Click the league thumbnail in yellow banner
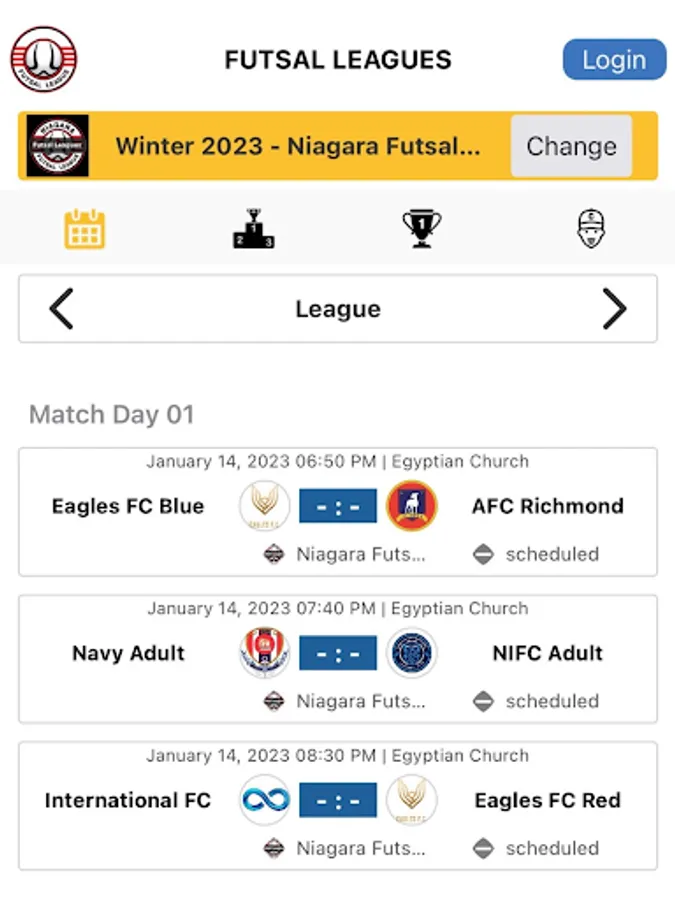This screenshot has width=675, height=900. [57, 146]
